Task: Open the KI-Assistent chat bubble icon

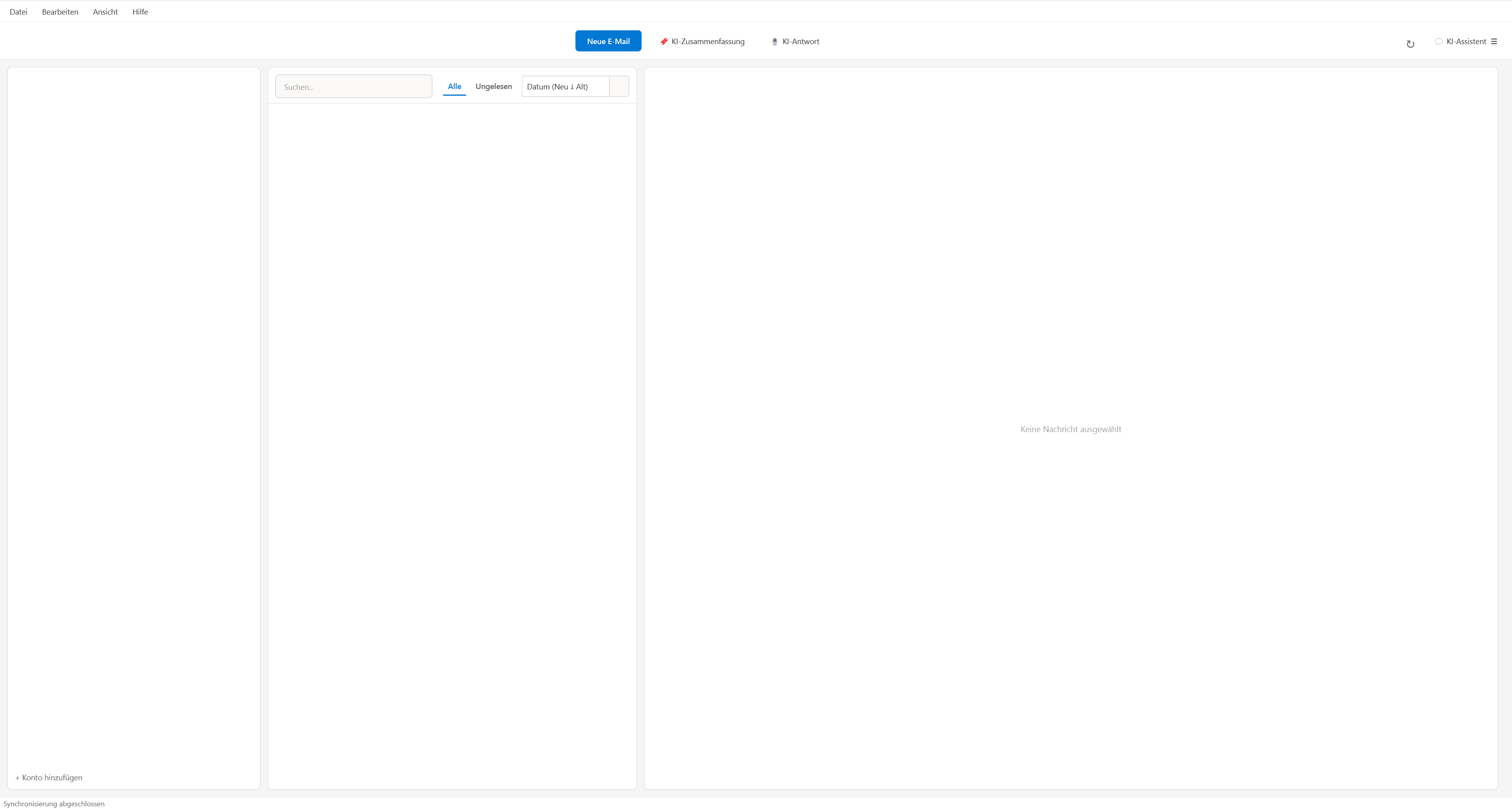Action: coord(1439,41)
